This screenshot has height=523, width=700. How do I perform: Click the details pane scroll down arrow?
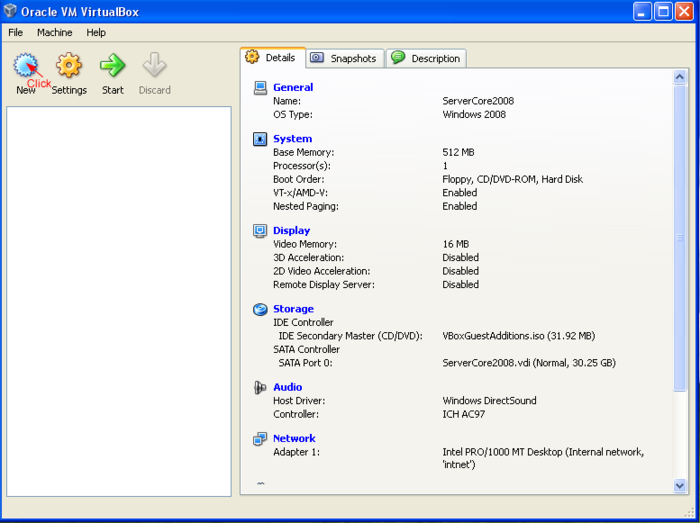(681, 486)
